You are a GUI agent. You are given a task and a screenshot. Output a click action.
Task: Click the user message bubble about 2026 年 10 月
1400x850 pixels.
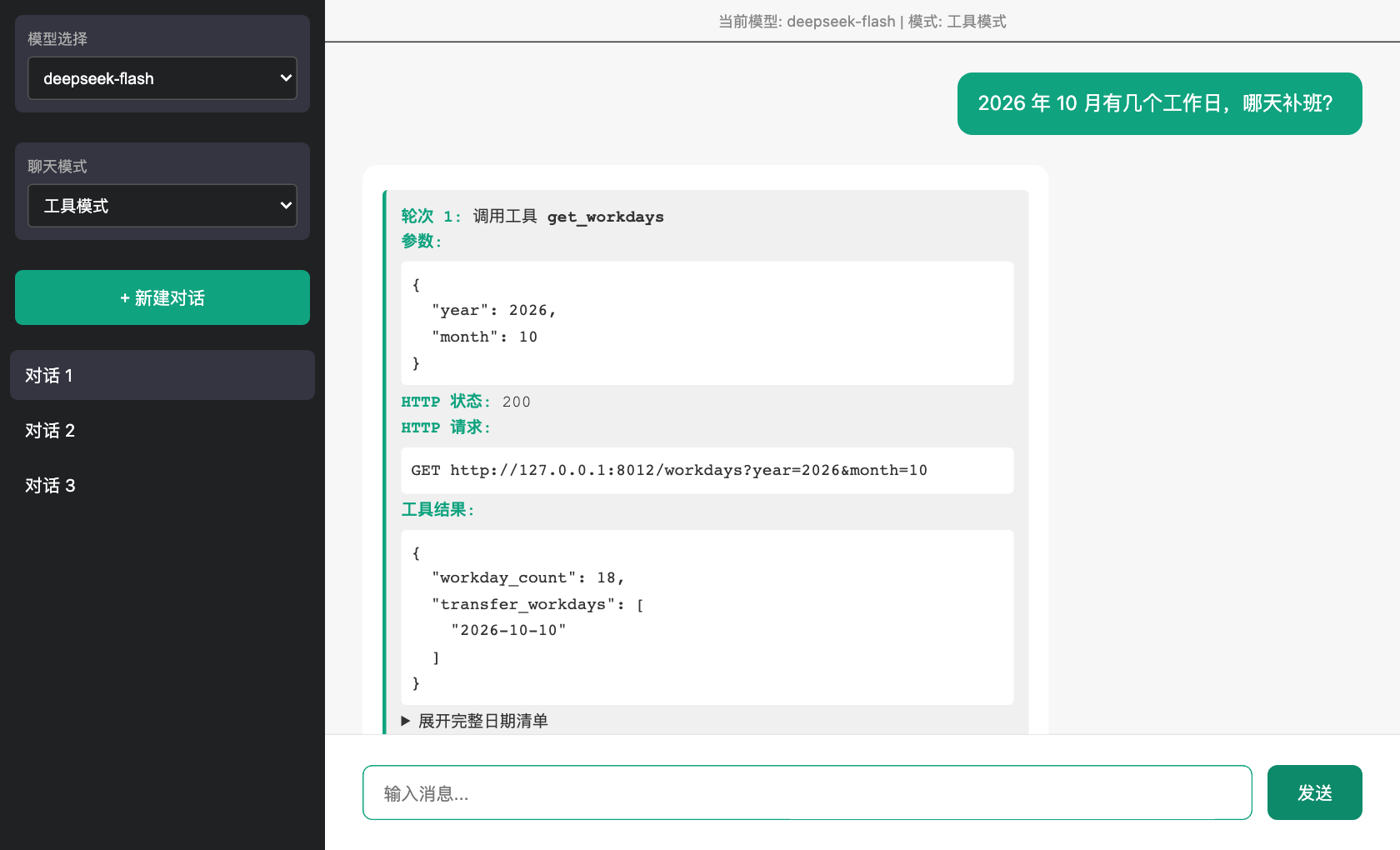click(x=1159, y=103)
